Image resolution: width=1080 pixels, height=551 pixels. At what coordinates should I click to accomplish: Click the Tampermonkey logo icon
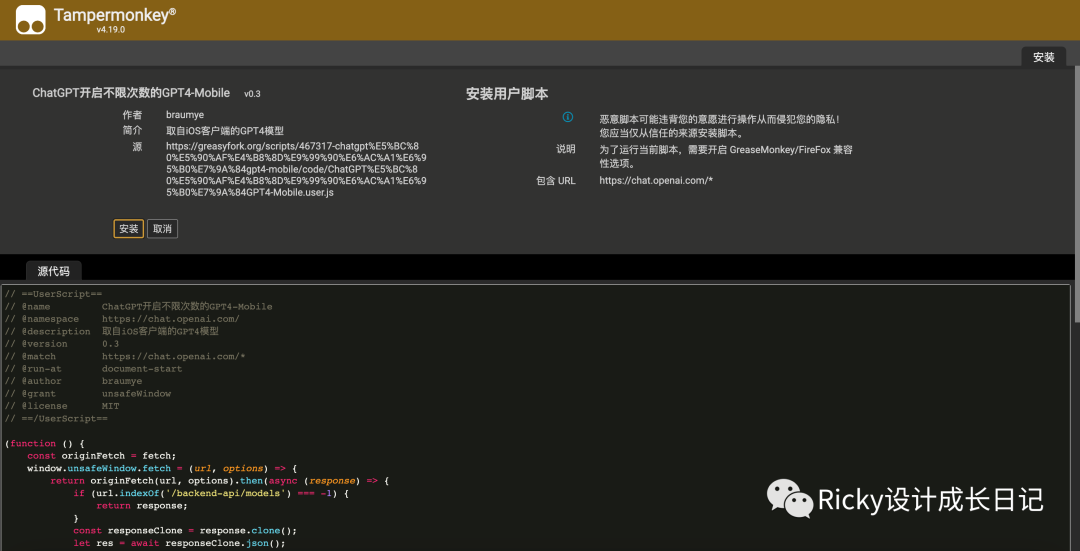click(x=30, y=20)
